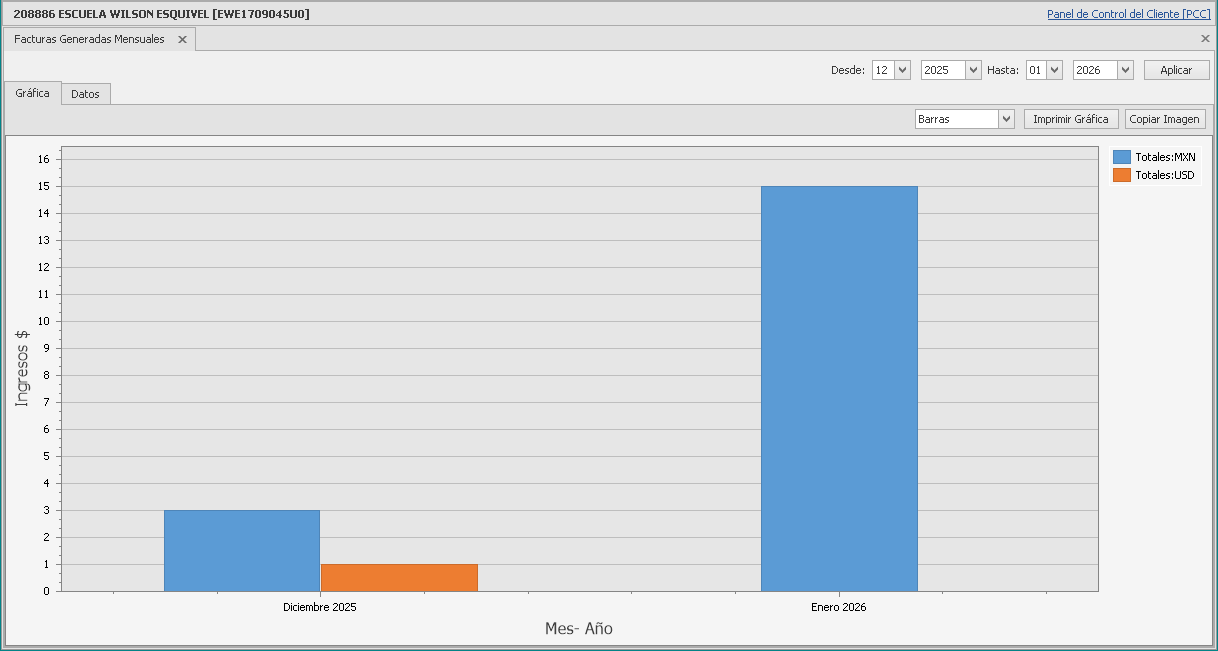Click the blue Totales:MXN legend swatch
The height and width of the screenshot is (651, 1218).
tap(1122, 157)
